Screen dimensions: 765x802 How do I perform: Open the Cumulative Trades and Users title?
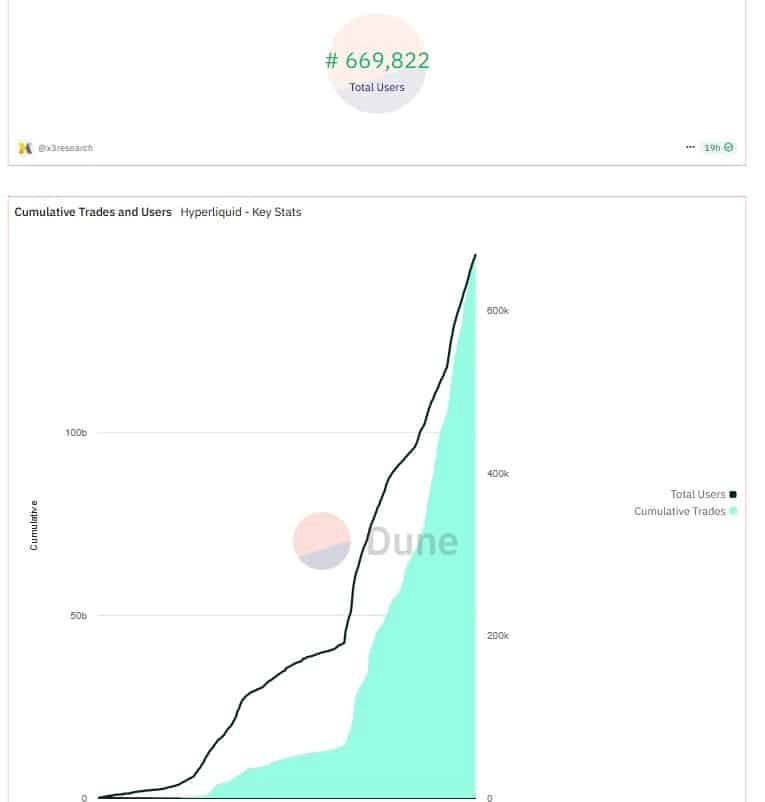93,212
